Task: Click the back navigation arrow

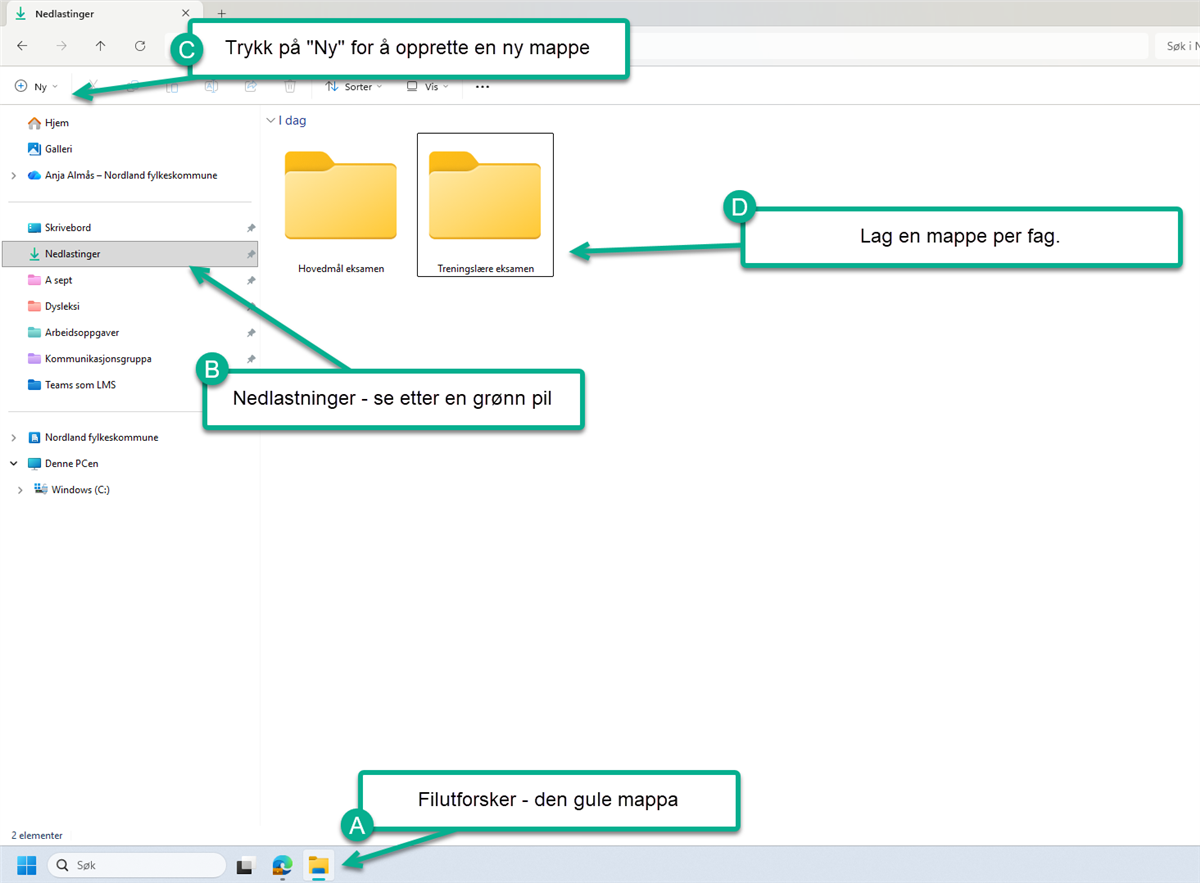Action: point(23,46)
